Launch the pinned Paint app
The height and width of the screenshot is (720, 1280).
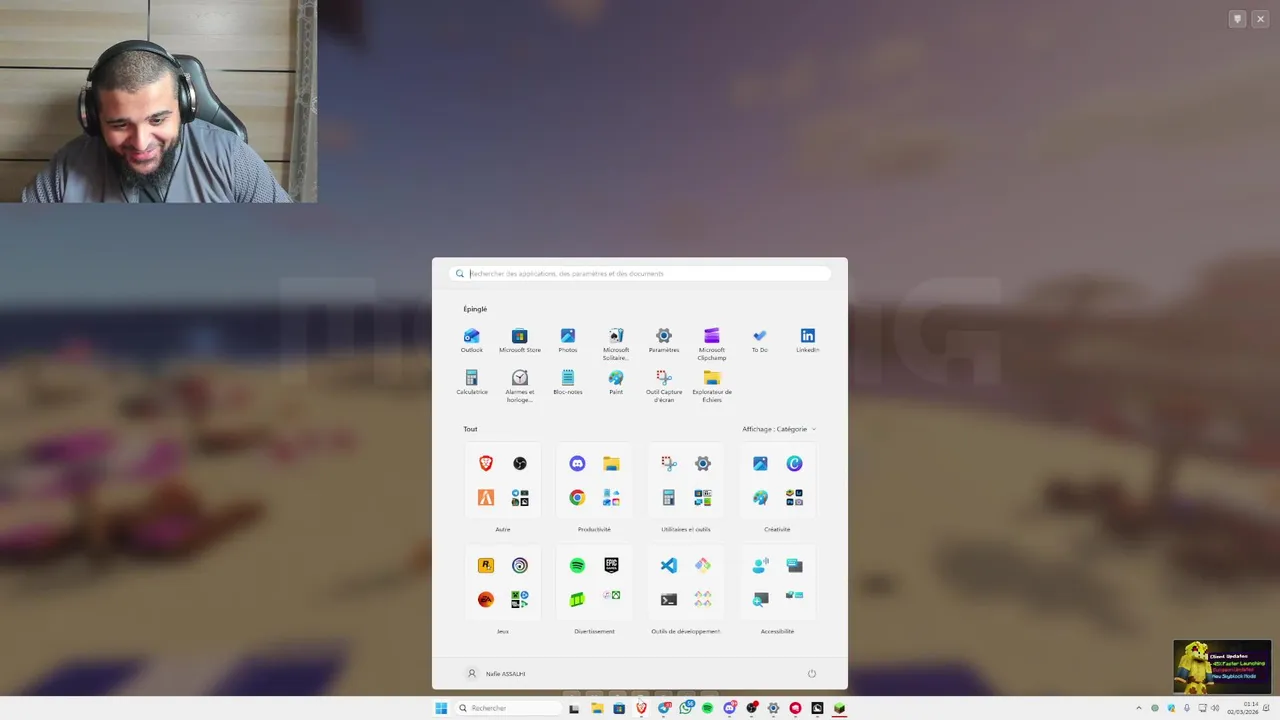pos(616,382)
